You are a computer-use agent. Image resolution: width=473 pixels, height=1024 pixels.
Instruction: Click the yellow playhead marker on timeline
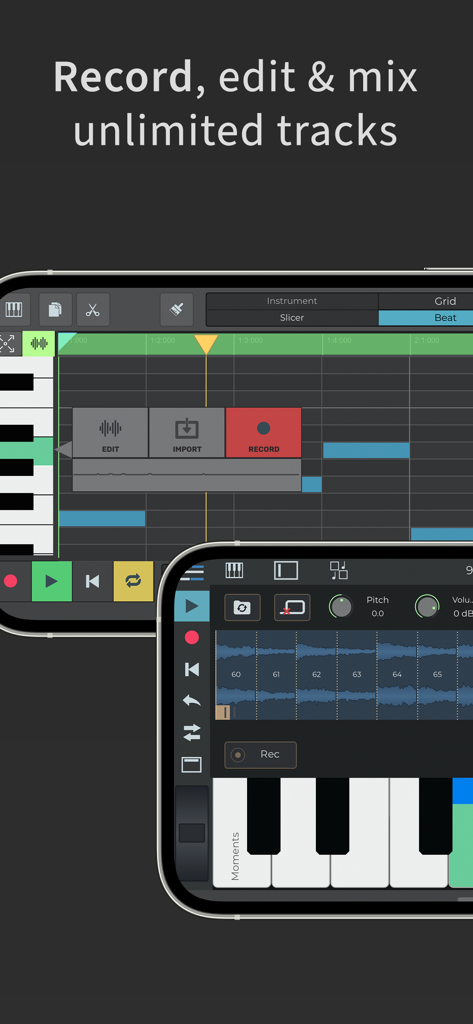point(206,344)
